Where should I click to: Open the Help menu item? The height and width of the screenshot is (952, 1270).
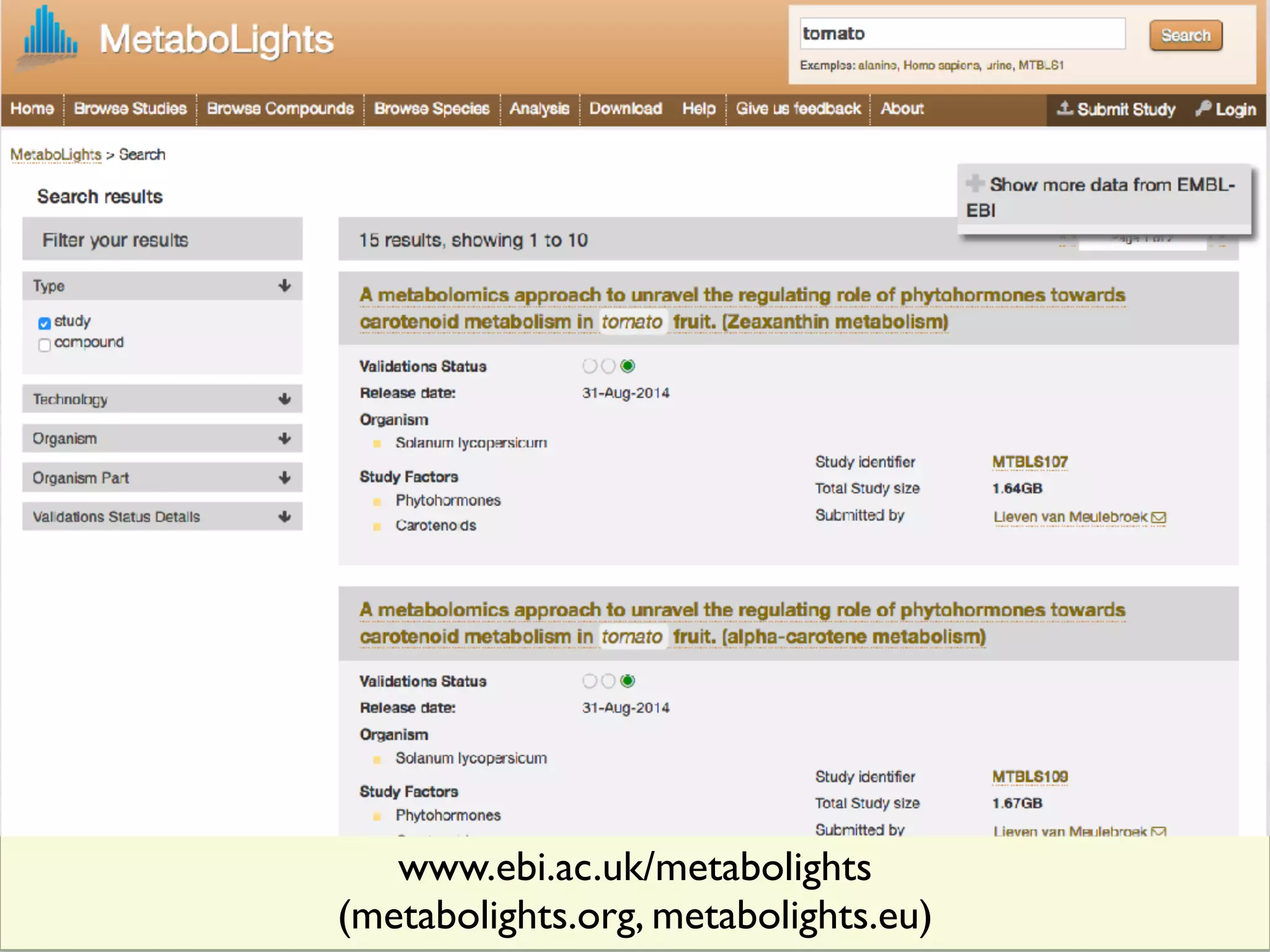click(x=699, y=108)
